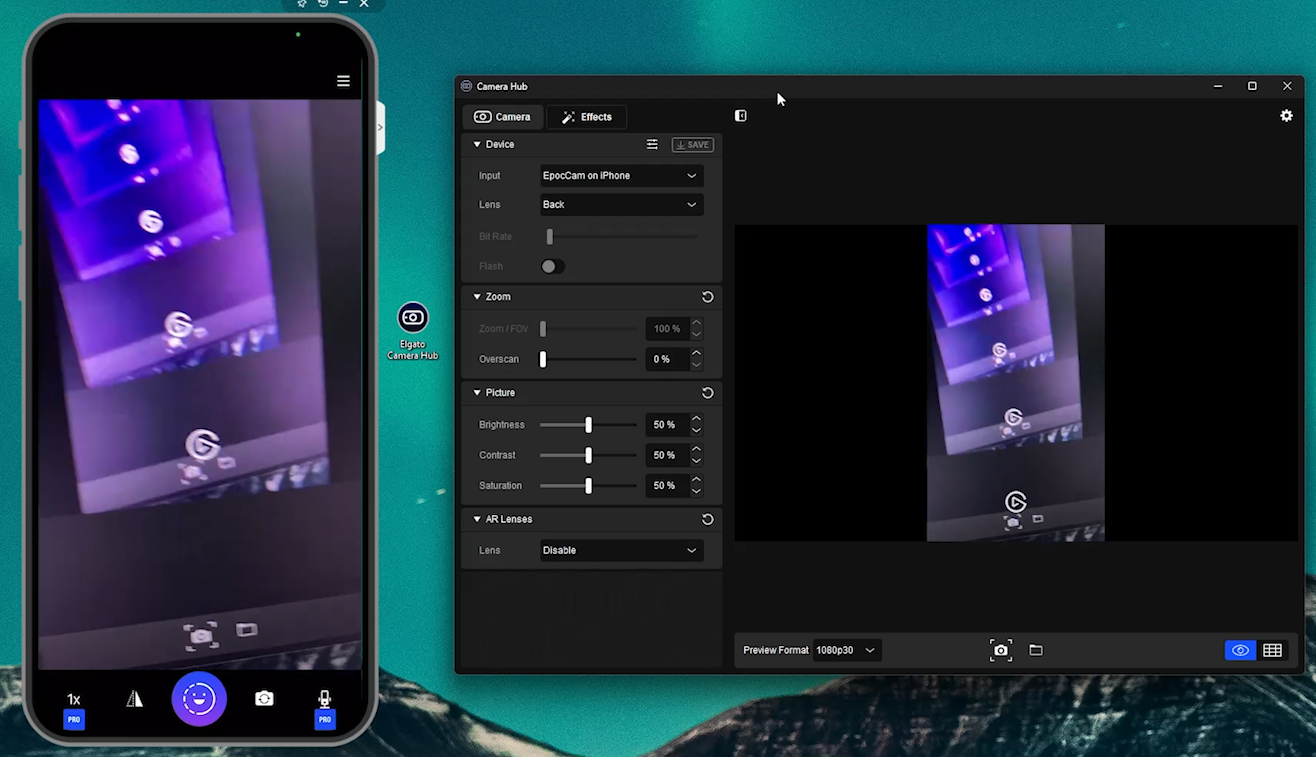Screen dimensions: 1316x757
Task: Click the flip camera icon on the phone
Action: pyautogui.click(x=264, y=698)
